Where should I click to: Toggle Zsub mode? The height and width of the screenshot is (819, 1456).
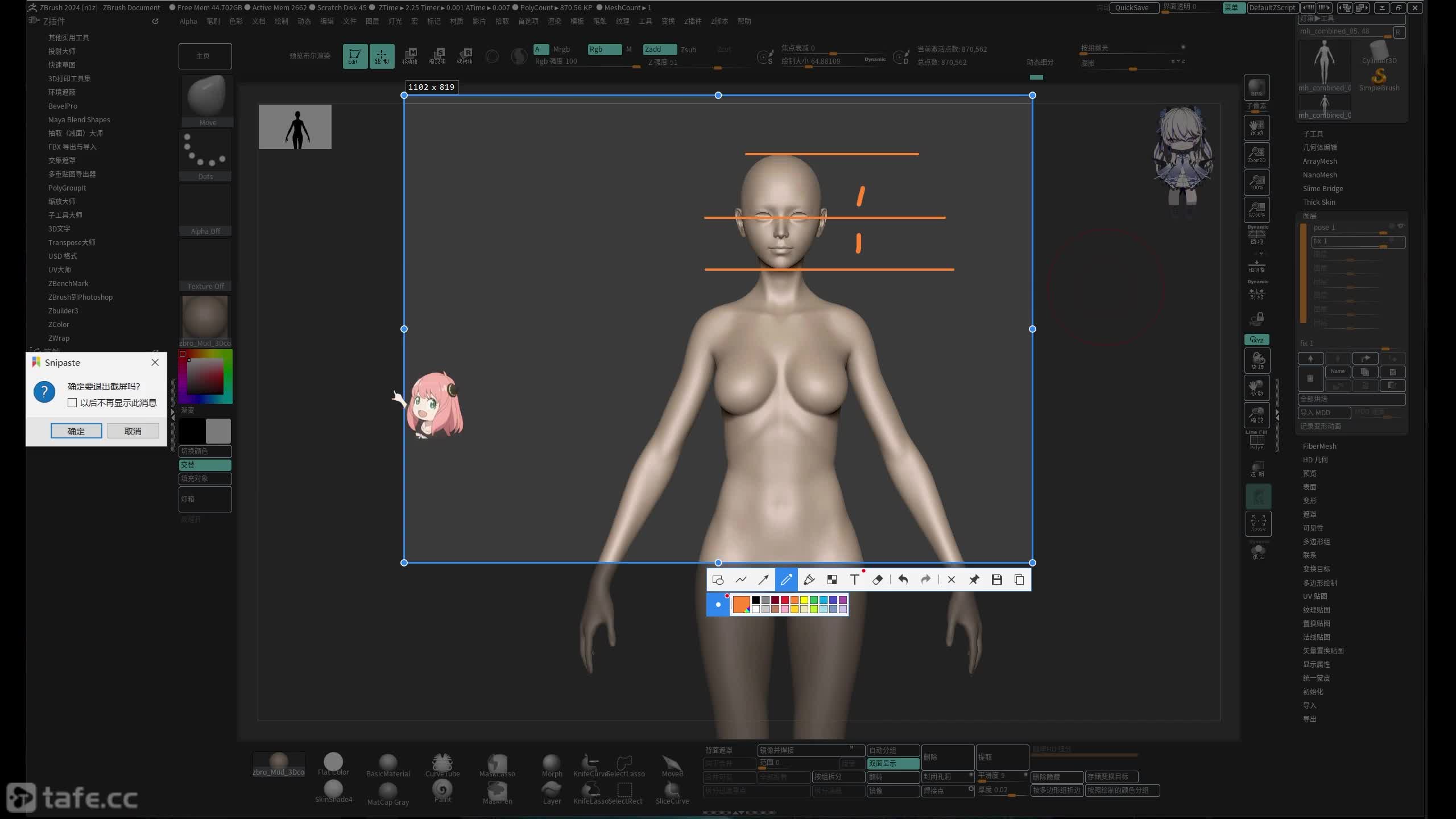coord(688,49)
